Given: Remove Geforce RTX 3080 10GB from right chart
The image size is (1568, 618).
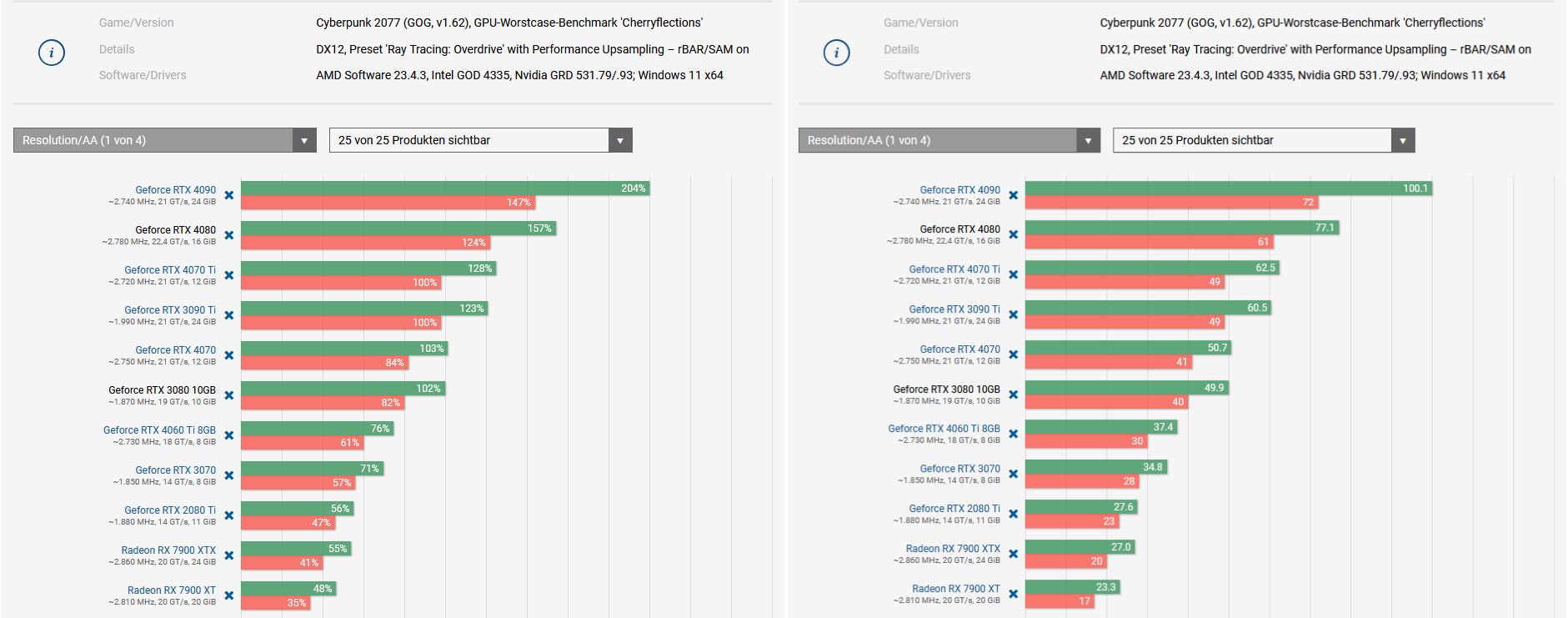Looking at the screenshot, I should point(1014,394).
